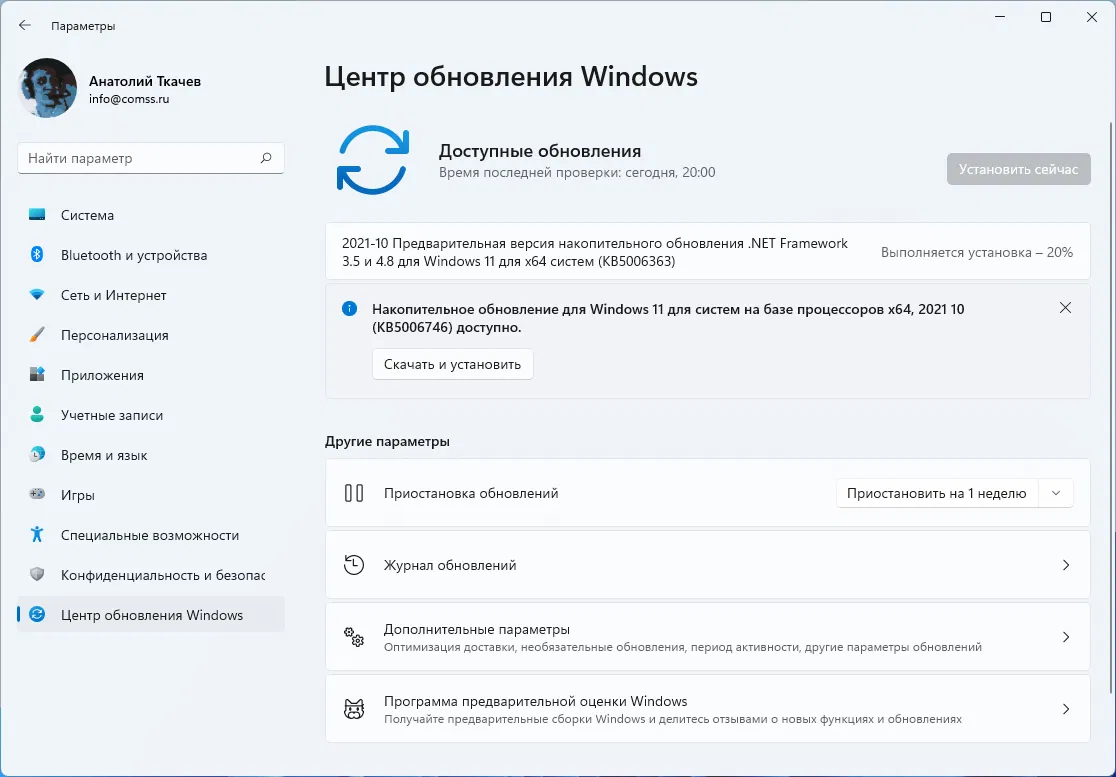Screen dimensions: 1116x777
Task: Open the Приостановить на 1 неделю dropdown arrow
Action: (1056, 493)
